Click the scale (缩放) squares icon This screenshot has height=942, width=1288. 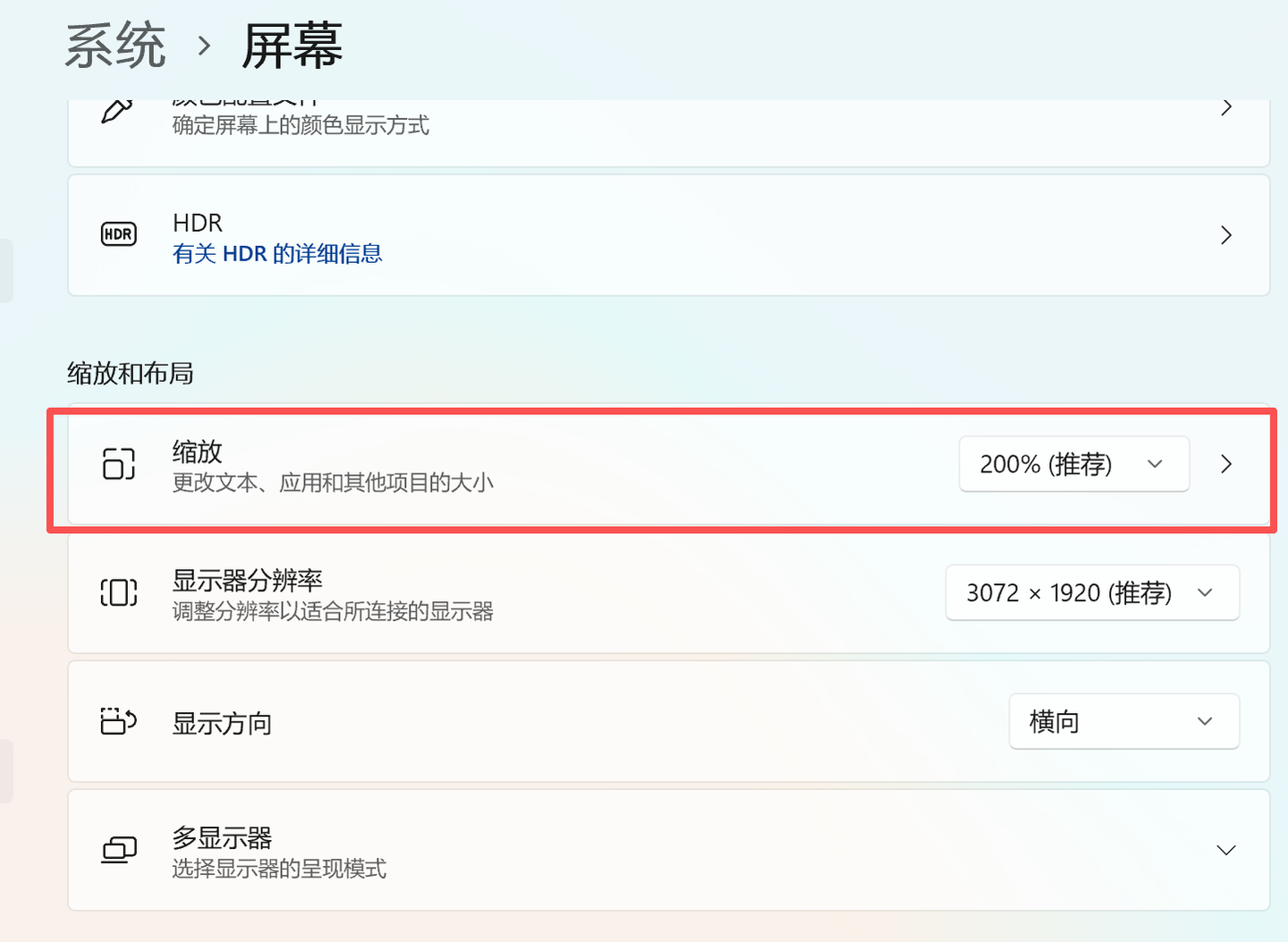point(119,463)
